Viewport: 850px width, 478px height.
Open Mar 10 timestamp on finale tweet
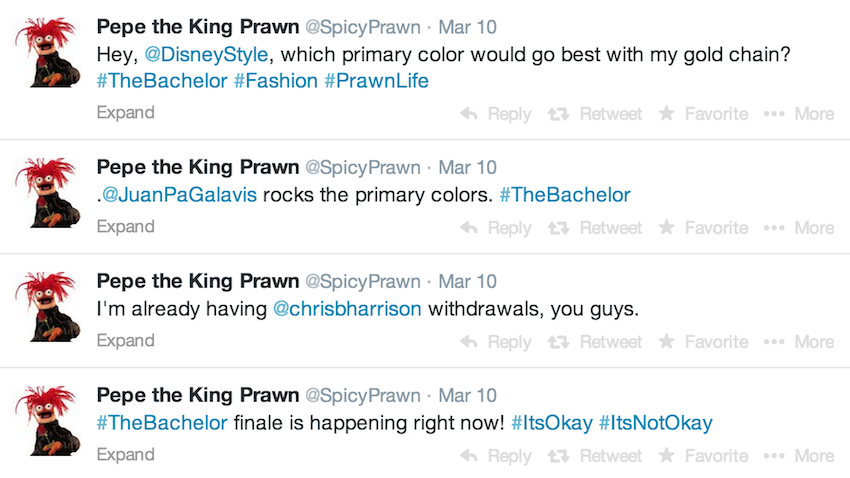[468, 395]
